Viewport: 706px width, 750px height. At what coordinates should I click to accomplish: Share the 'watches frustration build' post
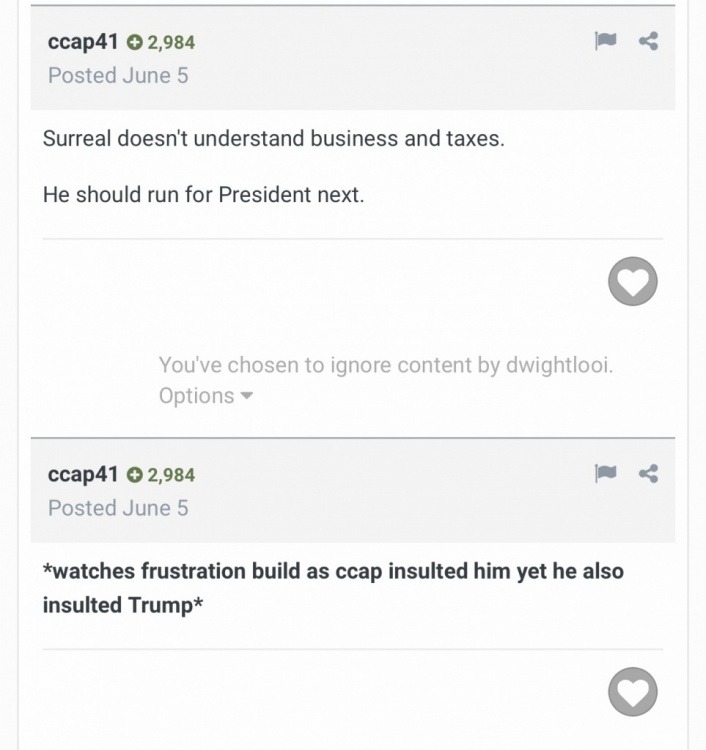click(x=648, y=474)
